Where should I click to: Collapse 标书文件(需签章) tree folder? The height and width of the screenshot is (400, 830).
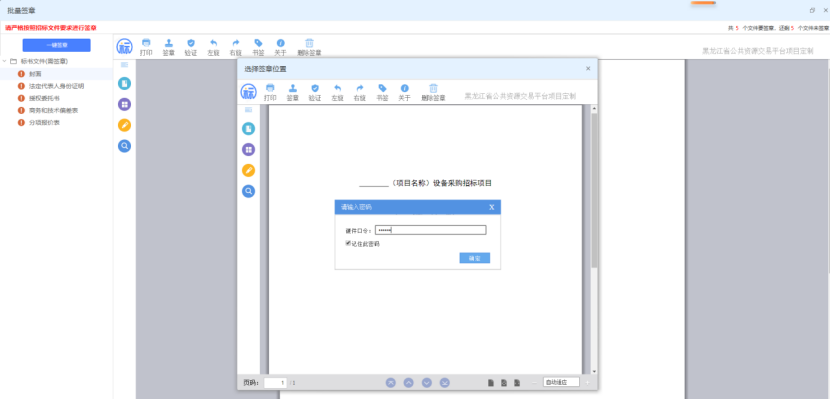pos(5,61)
